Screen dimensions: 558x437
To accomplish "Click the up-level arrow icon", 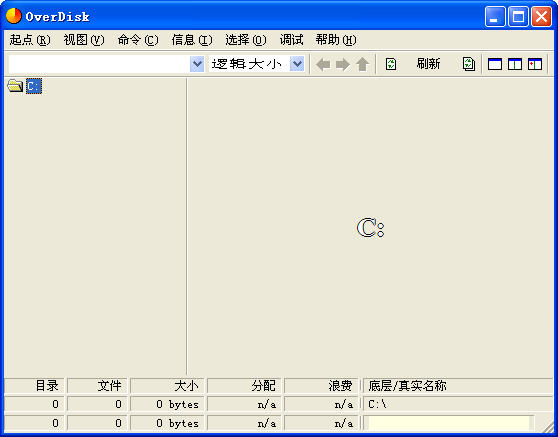I will pyautogui.click(x=363, y=64).
